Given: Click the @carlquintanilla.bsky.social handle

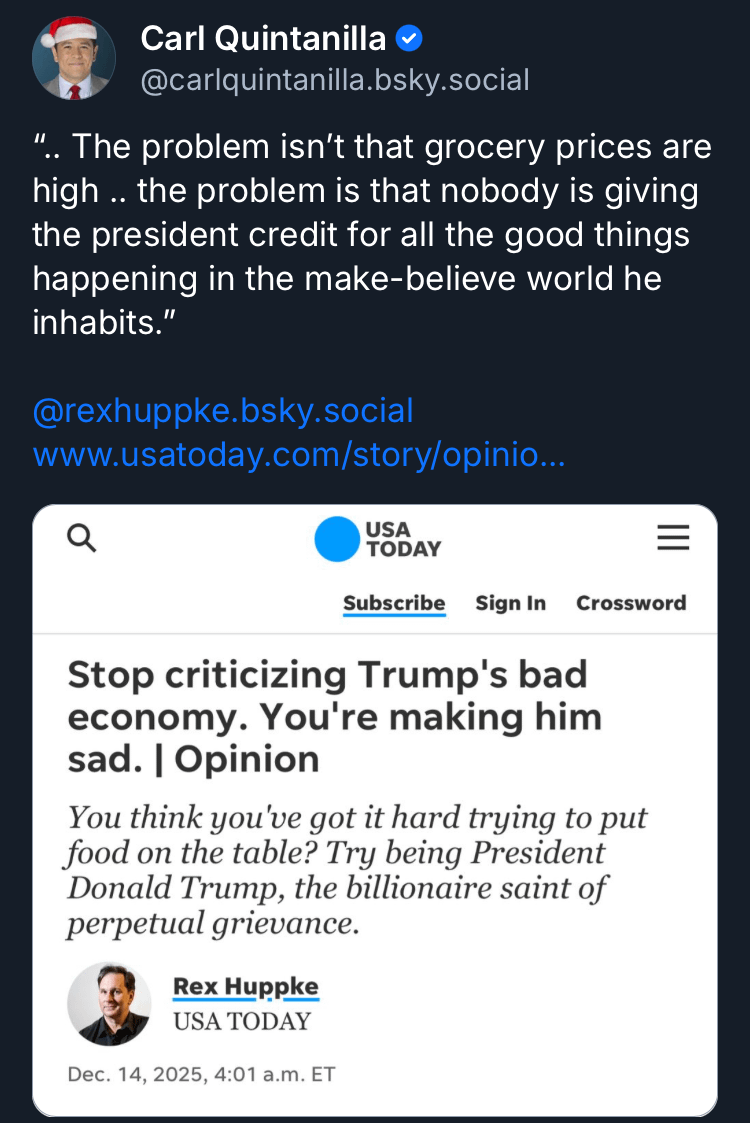Looking at the screenshot, I should [x=335, y=80].
